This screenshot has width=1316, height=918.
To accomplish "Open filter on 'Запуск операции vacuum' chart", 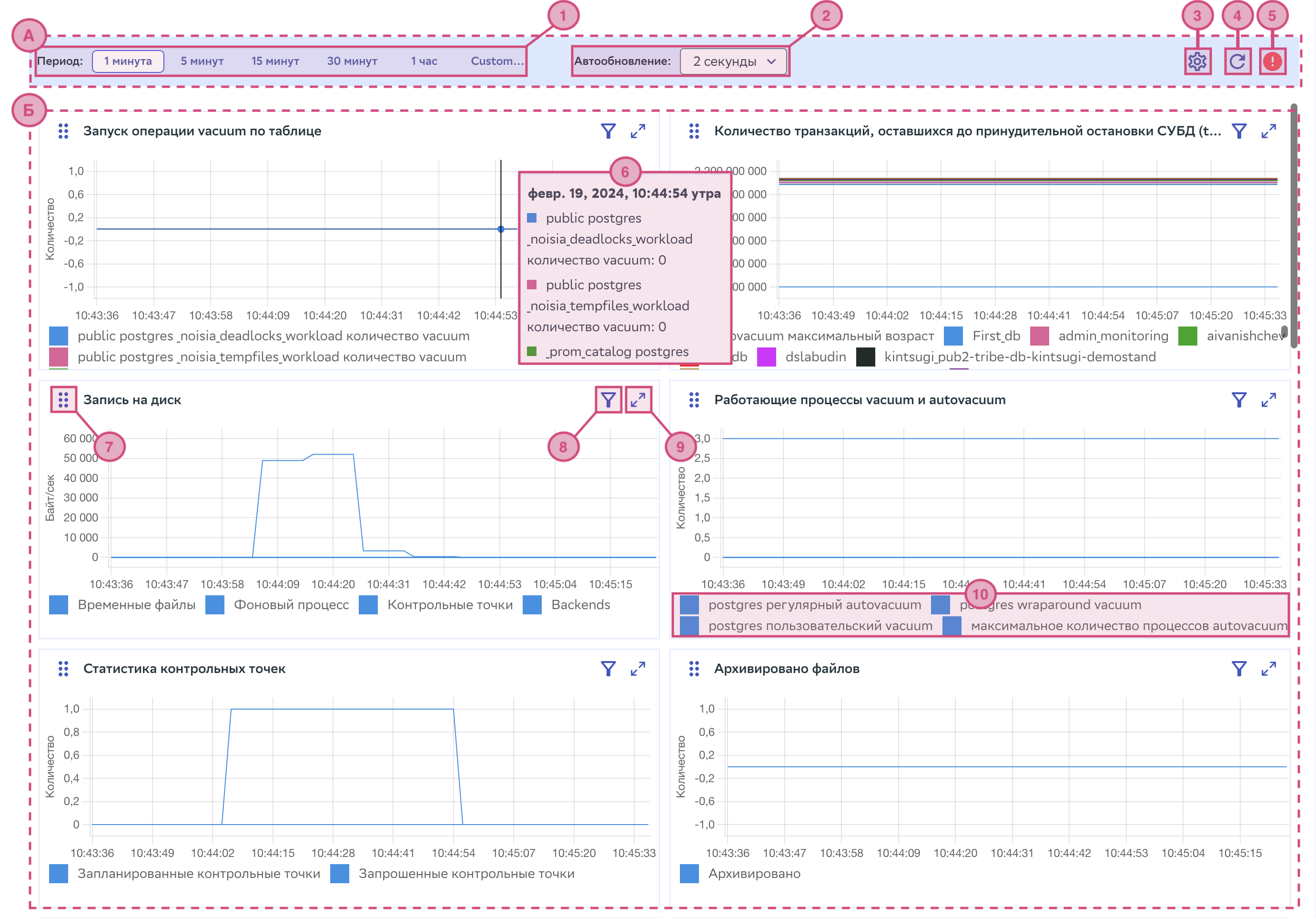I will [608, 131].
